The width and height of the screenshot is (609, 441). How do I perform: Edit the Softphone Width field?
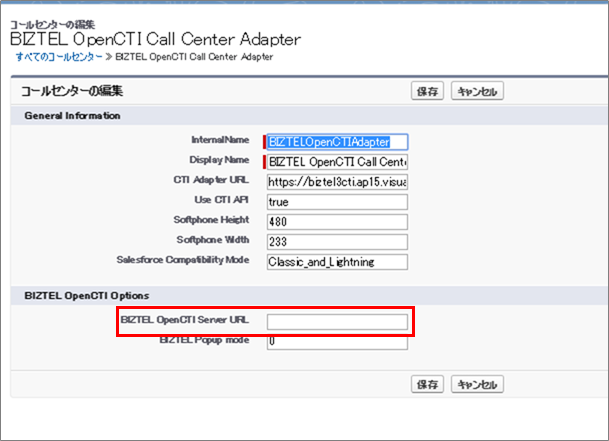click(337, 242)
